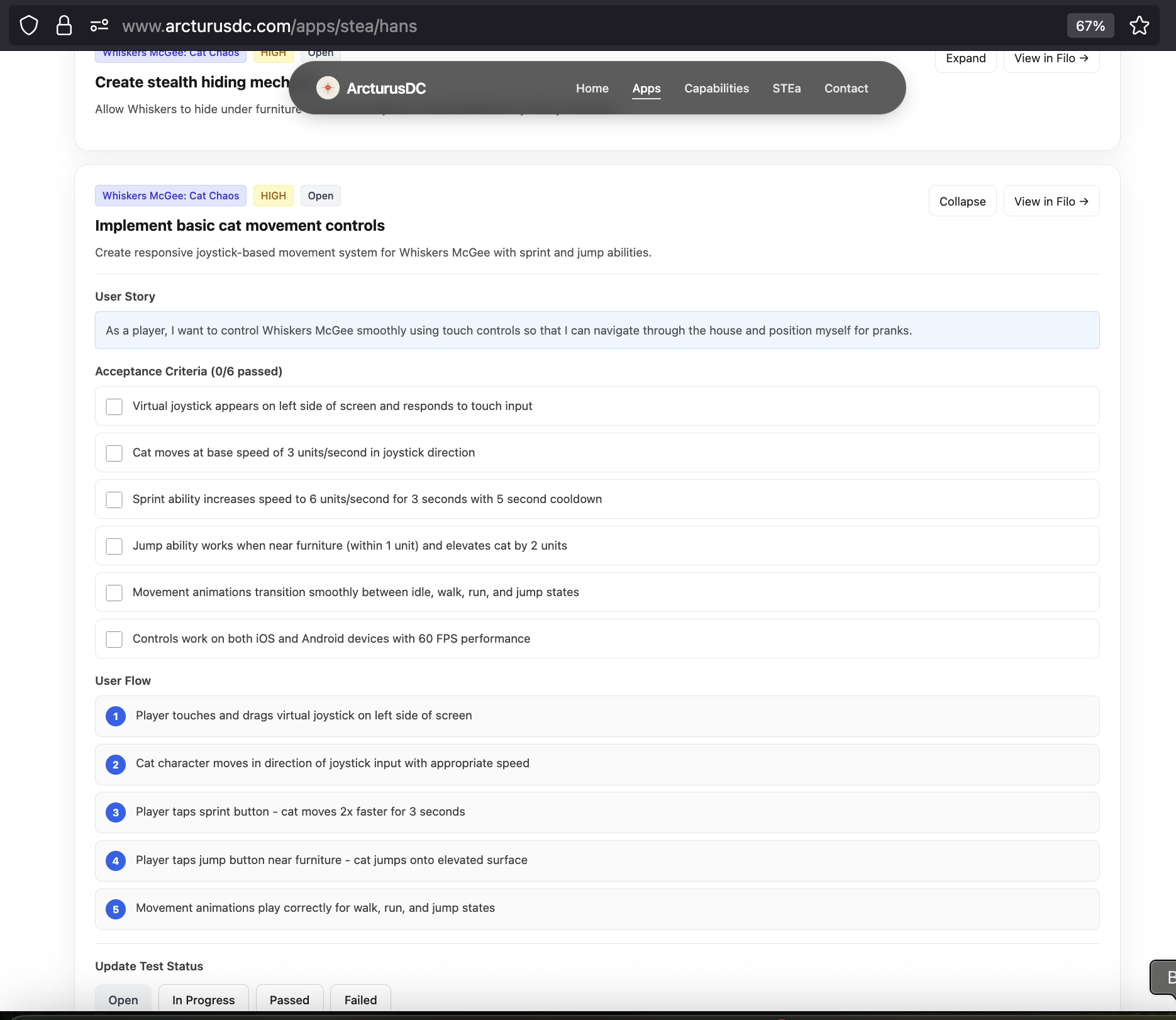Click the Open status badge on movement card

321,196
